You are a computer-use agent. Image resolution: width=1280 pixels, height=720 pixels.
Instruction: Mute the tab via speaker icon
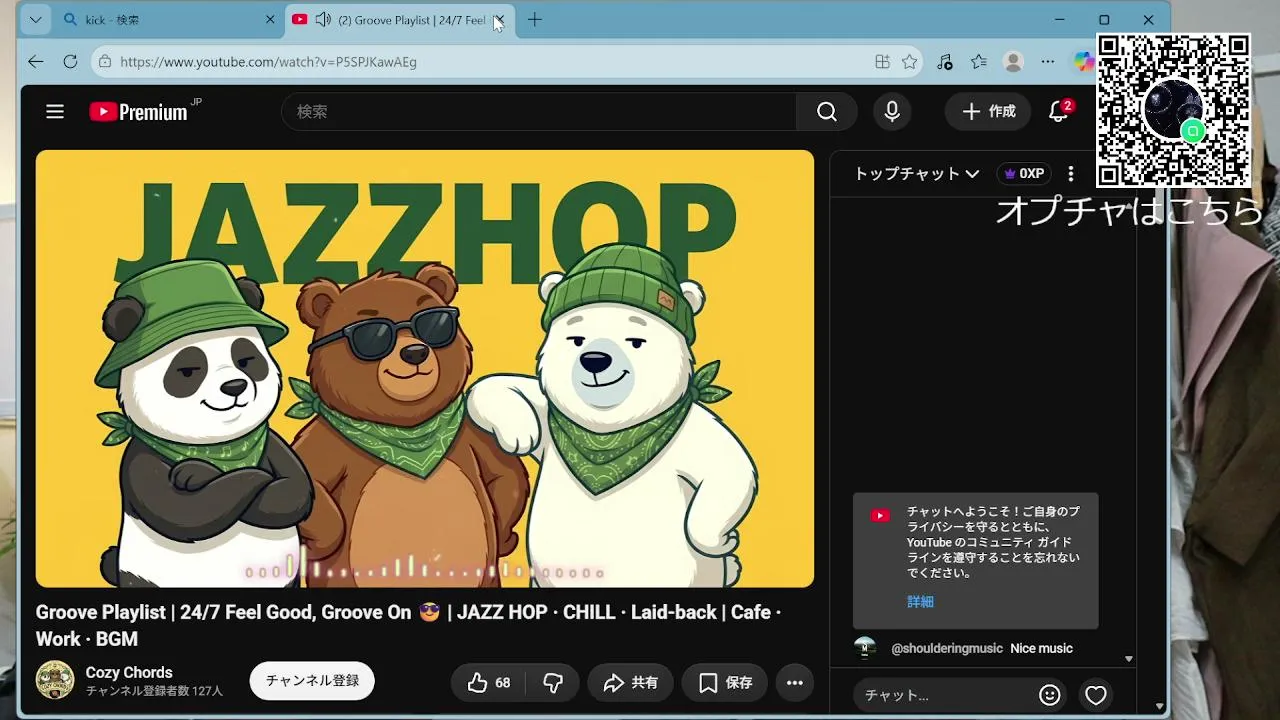tap(323, 20)
